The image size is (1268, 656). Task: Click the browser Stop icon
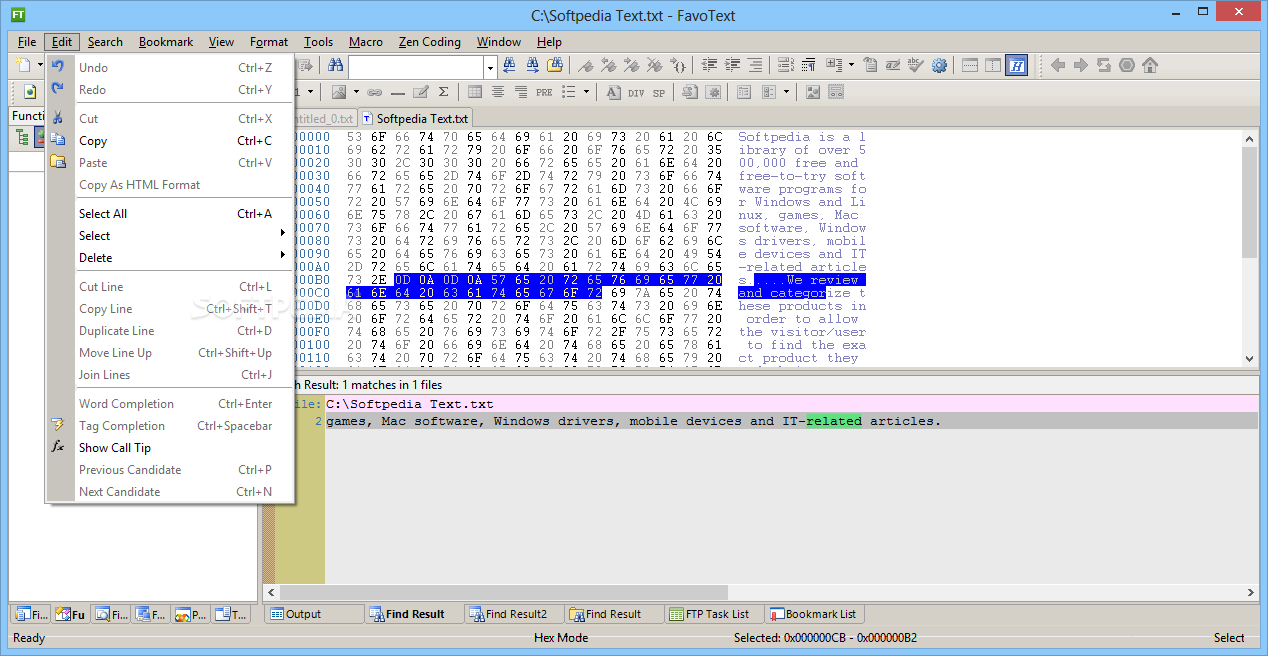tap(1127, 65)
